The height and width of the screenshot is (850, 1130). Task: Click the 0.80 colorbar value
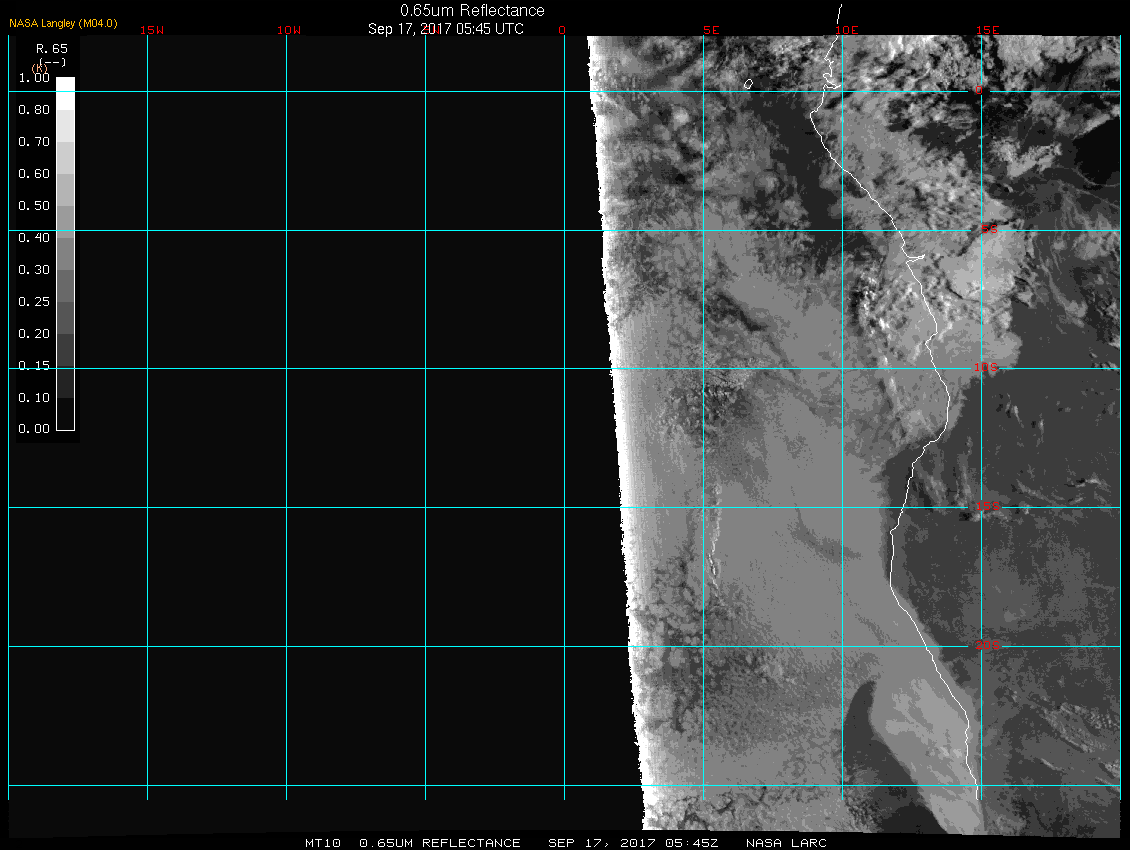(34, 110)
